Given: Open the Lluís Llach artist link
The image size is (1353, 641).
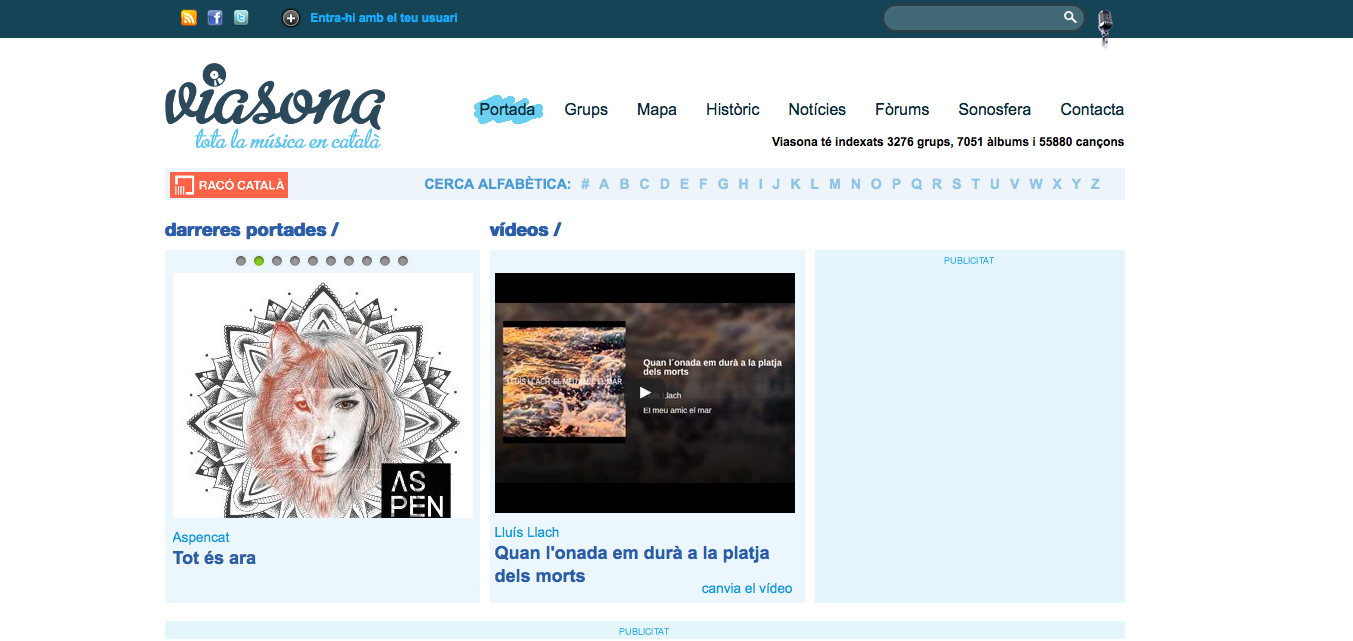Looking at the screenshot, I should click(x=527, y=532).
